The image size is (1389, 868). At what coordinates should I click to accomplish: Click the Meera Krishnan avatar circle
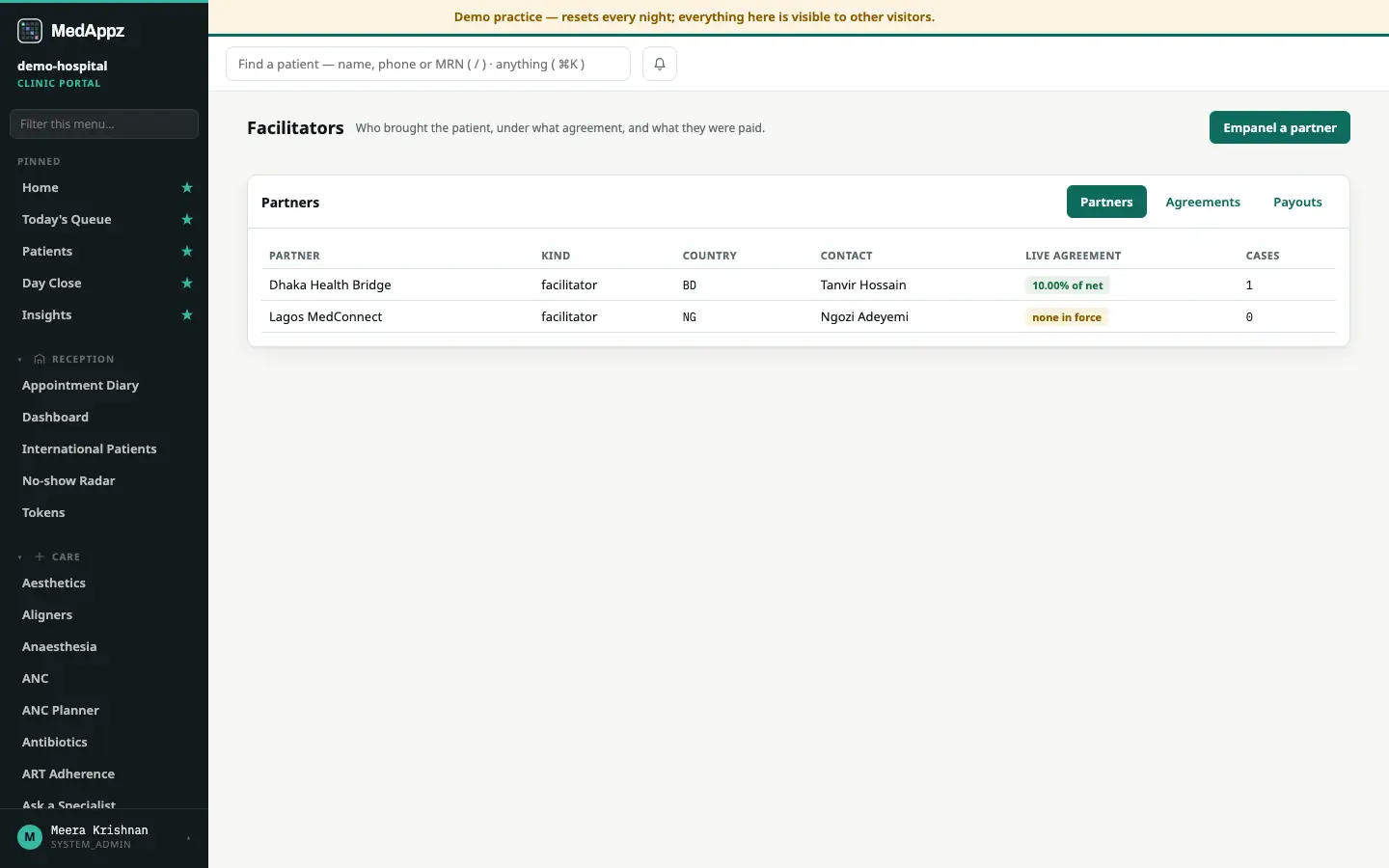[x=30, y=837]
